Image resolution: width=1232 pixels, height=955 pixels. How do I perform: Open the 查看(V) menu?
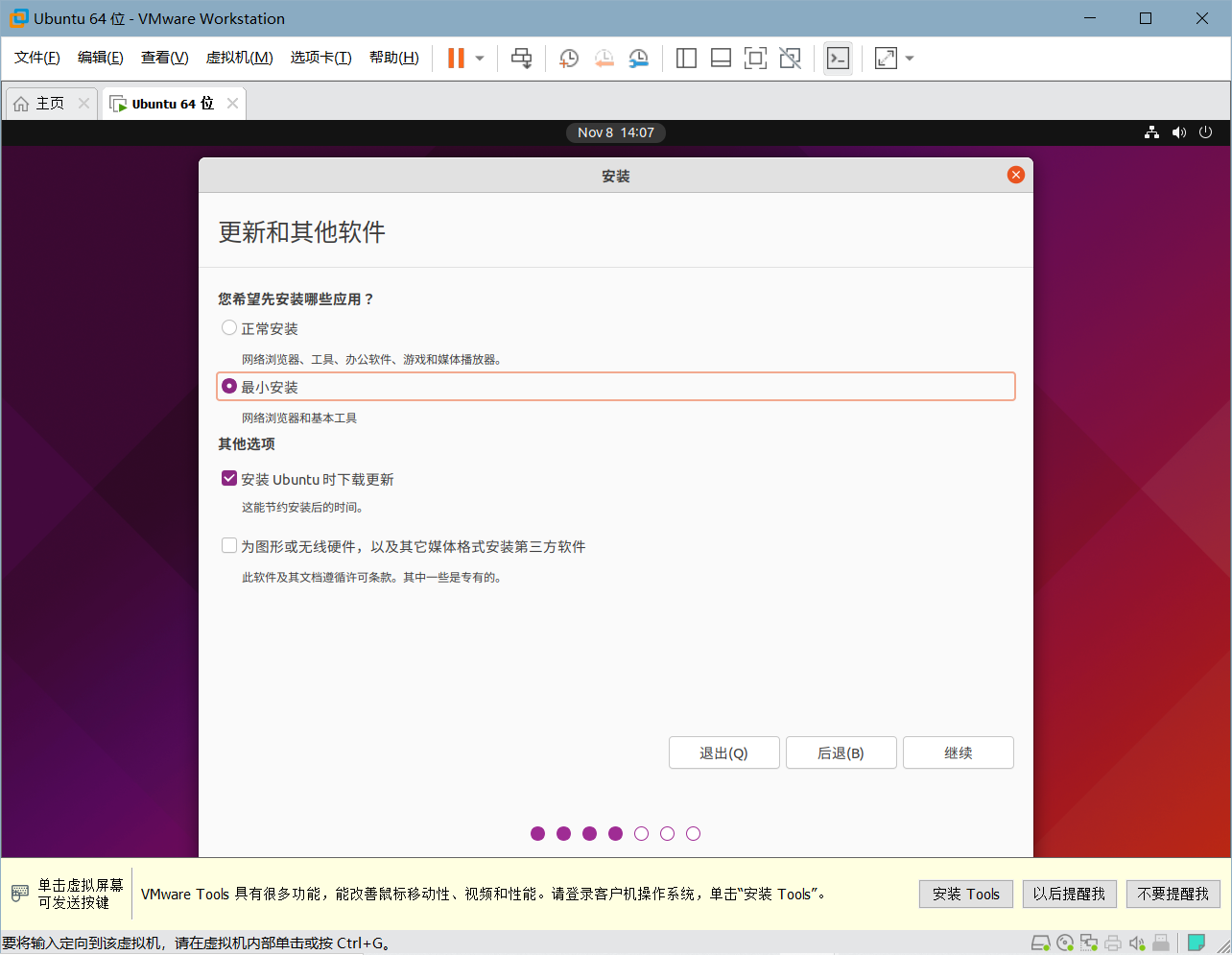[x=165, y=58]
